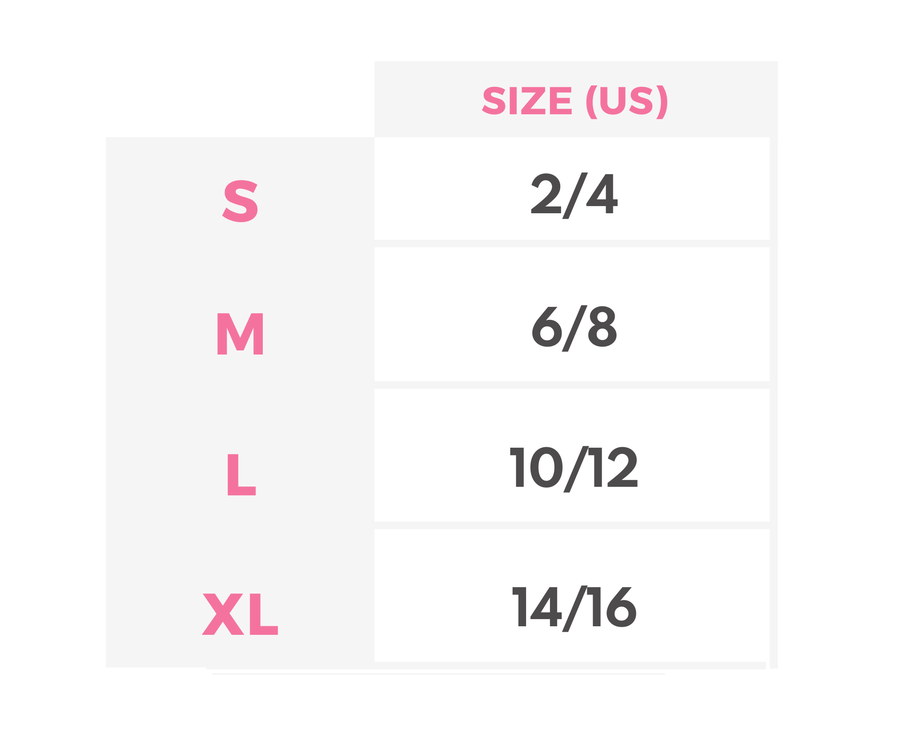The width and height of the screenshot is (900, 750).
Task: Click the number 4 in the S row
Action: (601, 197)
